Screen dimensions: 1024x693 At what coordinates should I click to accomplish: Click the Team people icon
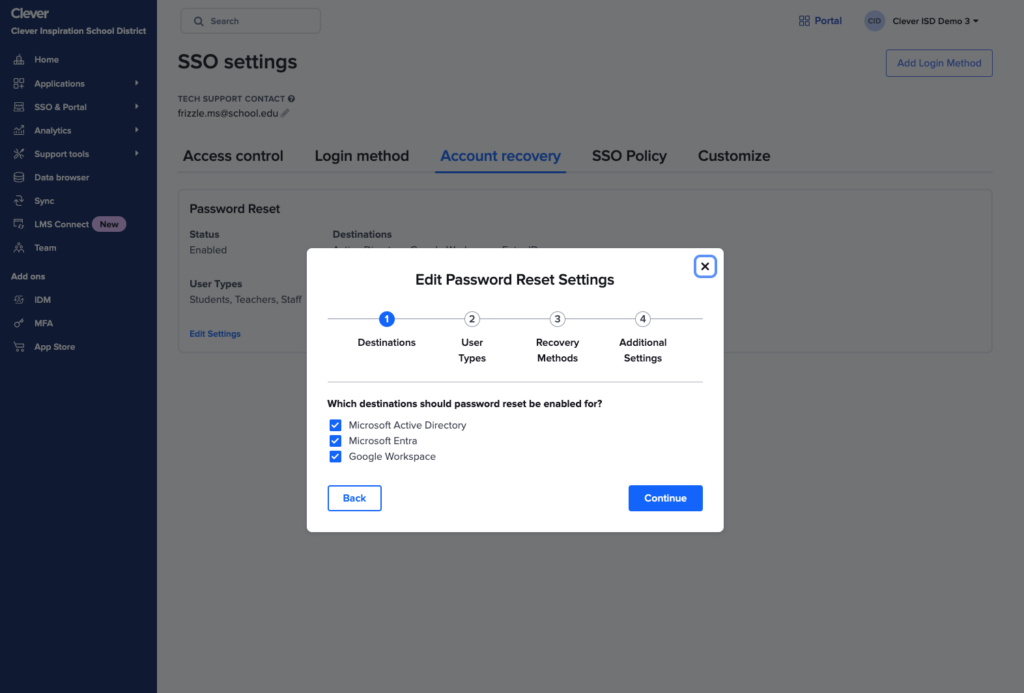pos(19,248)
